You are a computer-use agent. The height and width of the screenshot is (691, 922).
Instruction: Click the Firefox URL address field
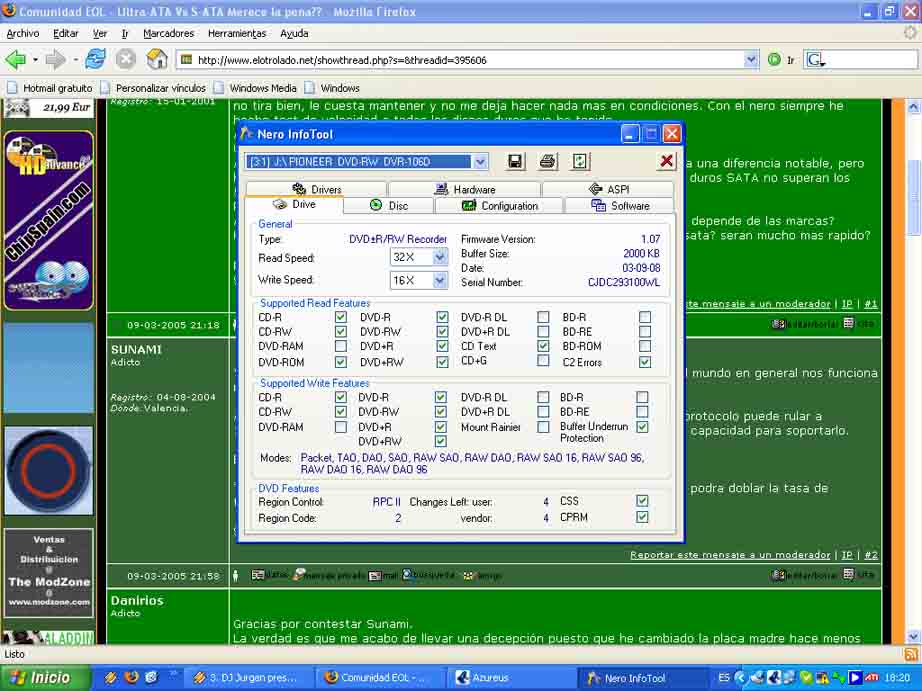(468, 60)
